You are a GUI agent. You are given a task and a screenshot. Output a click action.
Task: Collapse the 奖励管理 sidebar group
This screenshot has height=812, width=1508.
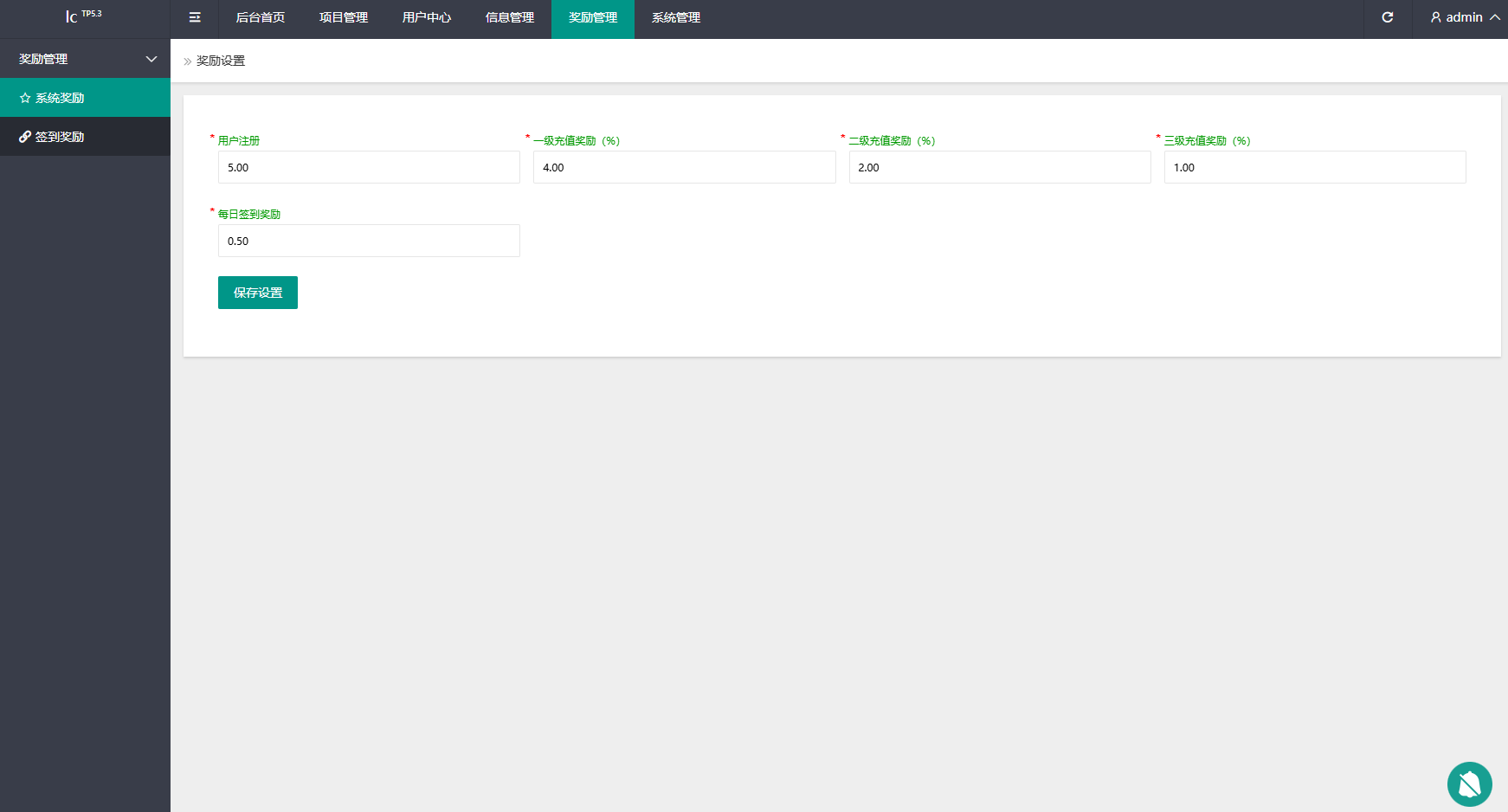[x=151, y=59]
